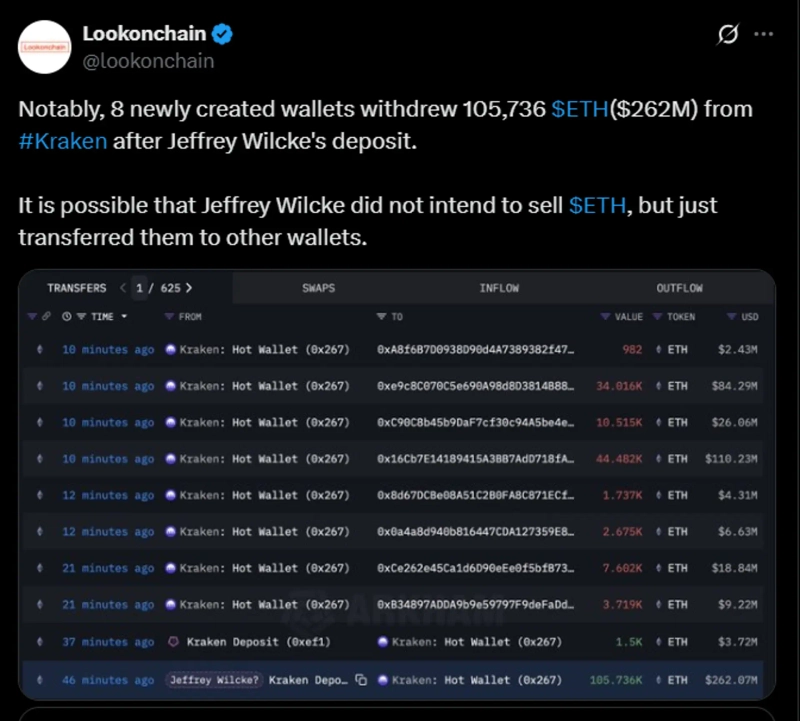Click the Jeffrey Wilcke? label tag
The width and height of the screenshot is (800, 721).
point(214,680)
